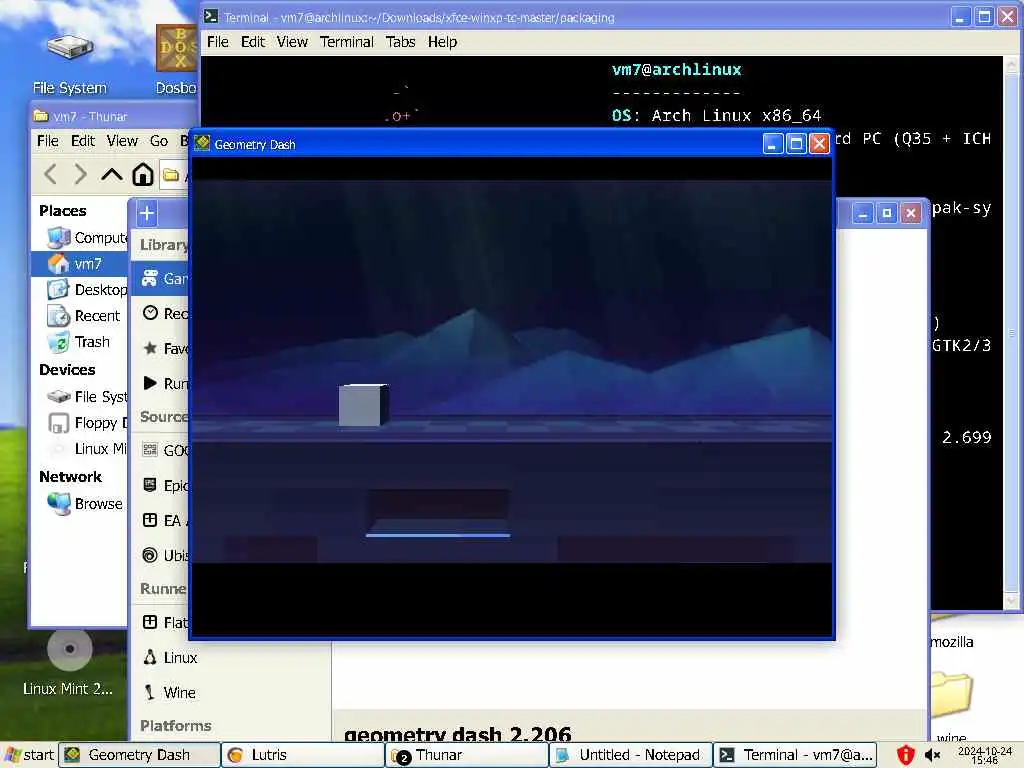Switch to Untitled - Notepad taskbar button
Image resolution: width=1024 pixels, height=768 pixels.
tap(630, 755)
